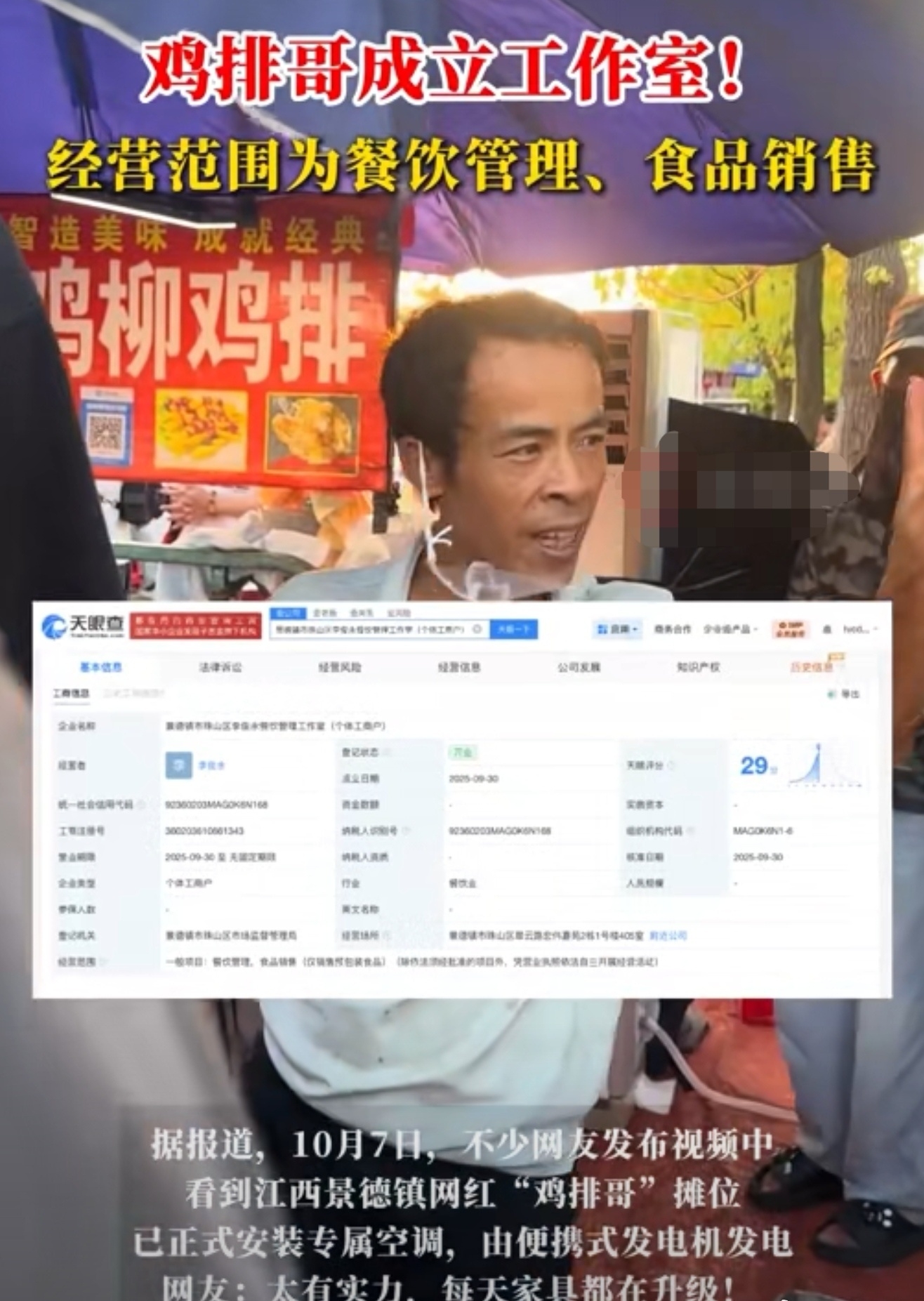This screenshot has height=1301, width=924.
Task: Click the VIP member badge
Action: pos(789,629)
